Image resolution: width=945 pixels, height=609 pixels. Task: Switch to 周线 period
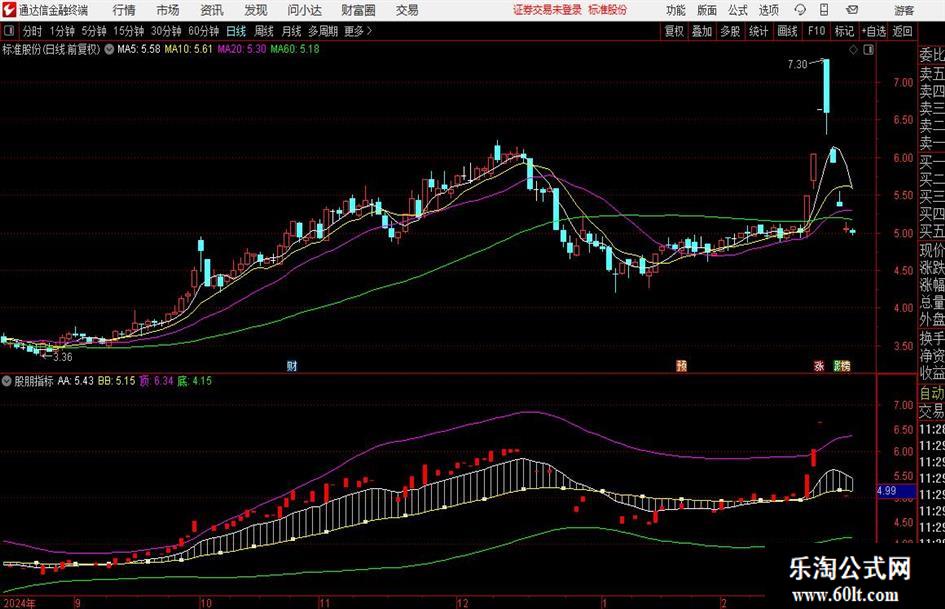pos(263,31)
